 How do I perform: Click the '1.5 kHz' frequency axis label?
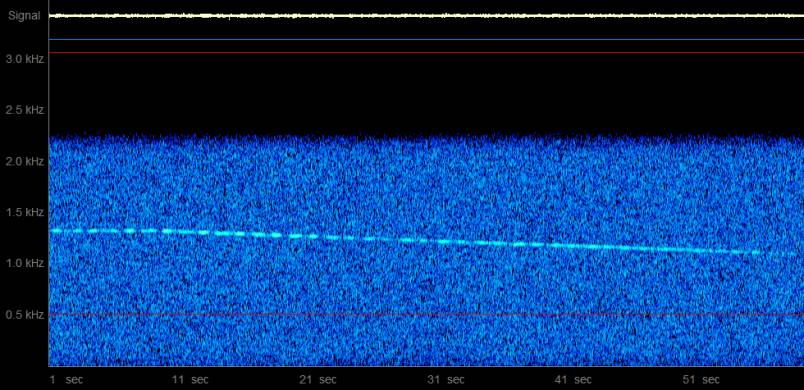[25, 212]
